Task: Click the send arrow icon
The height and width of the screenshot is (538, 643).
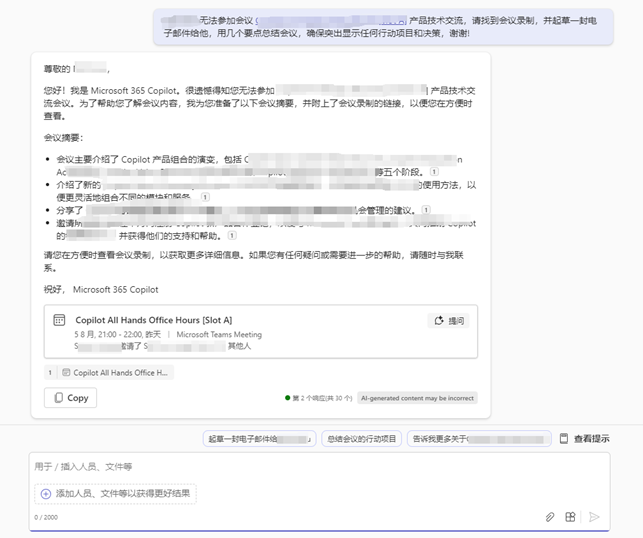Action: point(594,517)
